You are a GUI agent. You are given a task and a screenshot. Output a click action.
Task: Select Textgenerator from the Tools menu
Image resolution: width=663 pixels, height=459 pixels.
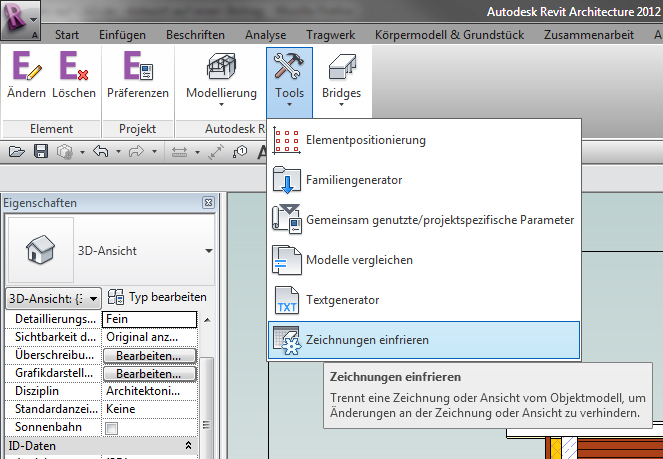click(x=424, y=300)
